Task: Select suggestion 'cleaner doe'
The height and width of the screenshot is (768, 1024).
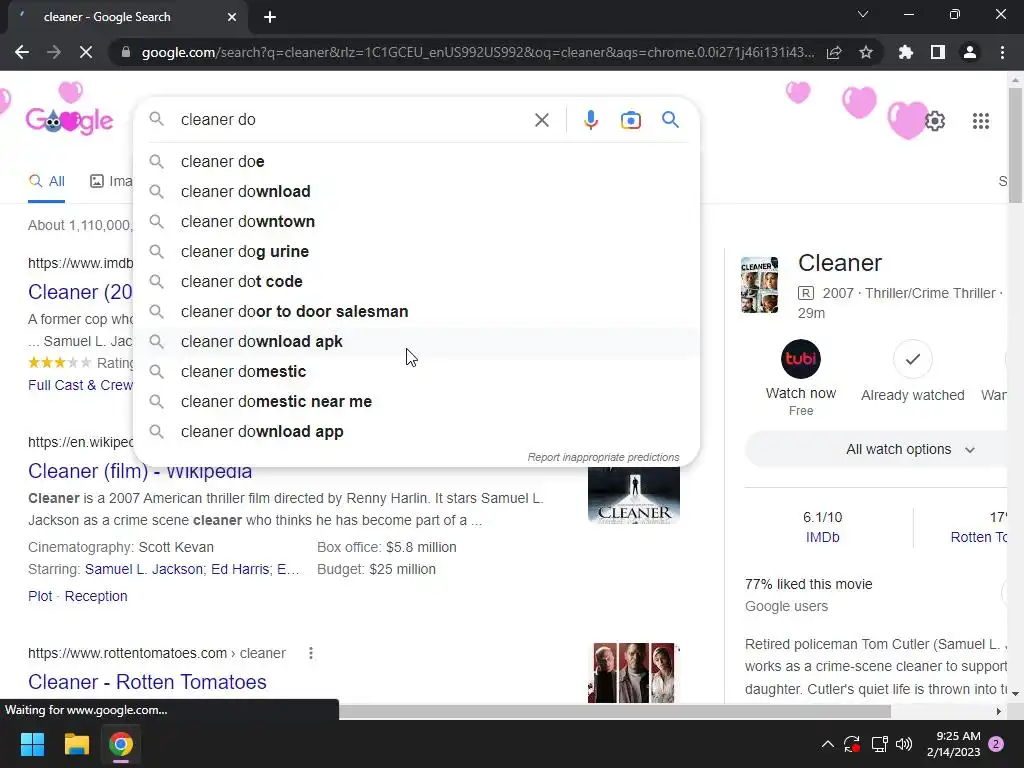Action: [x=417, y=161]
